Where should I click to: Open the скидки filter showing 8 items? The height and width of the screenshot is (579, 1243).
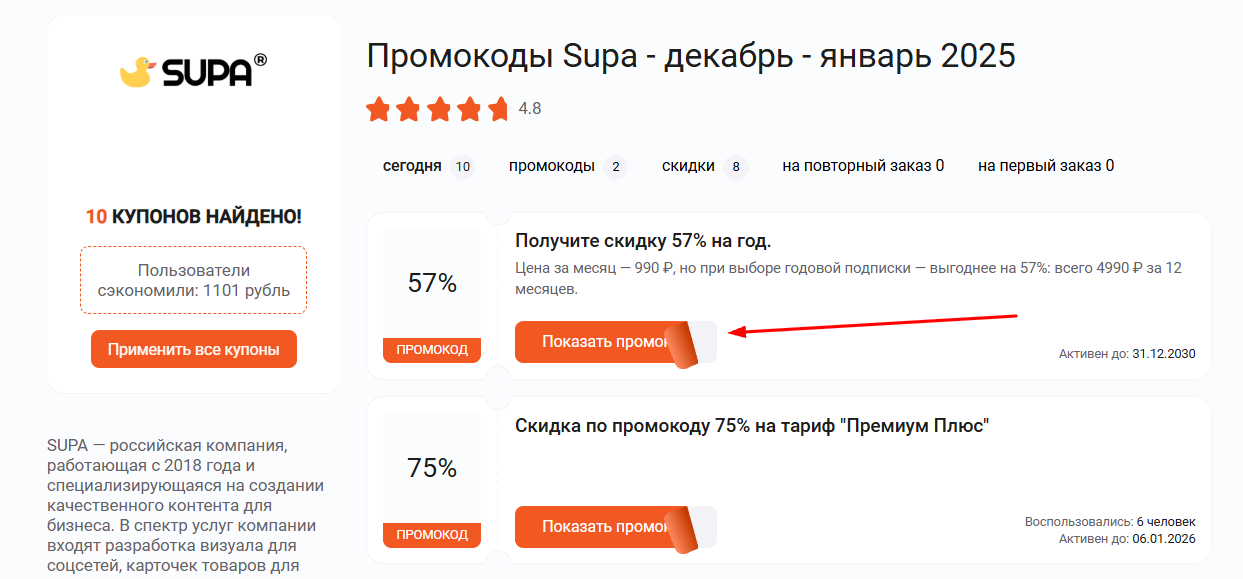[689, 165]
